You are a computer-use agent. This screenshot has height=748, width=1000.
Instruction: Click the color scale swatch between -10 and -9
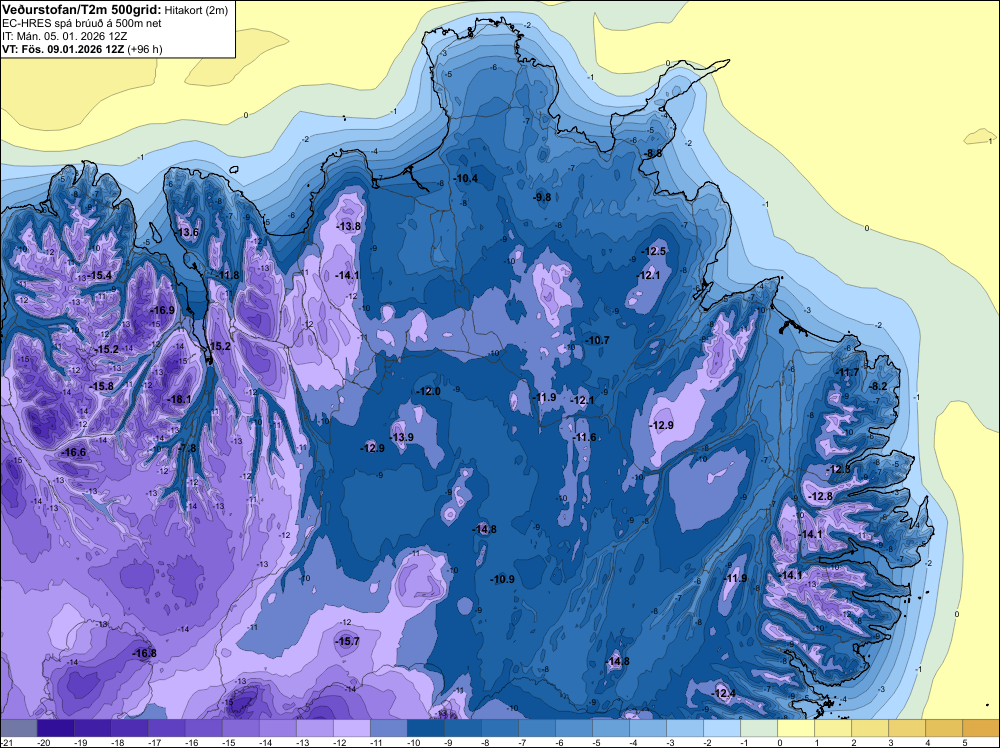[x=426, y=728]
